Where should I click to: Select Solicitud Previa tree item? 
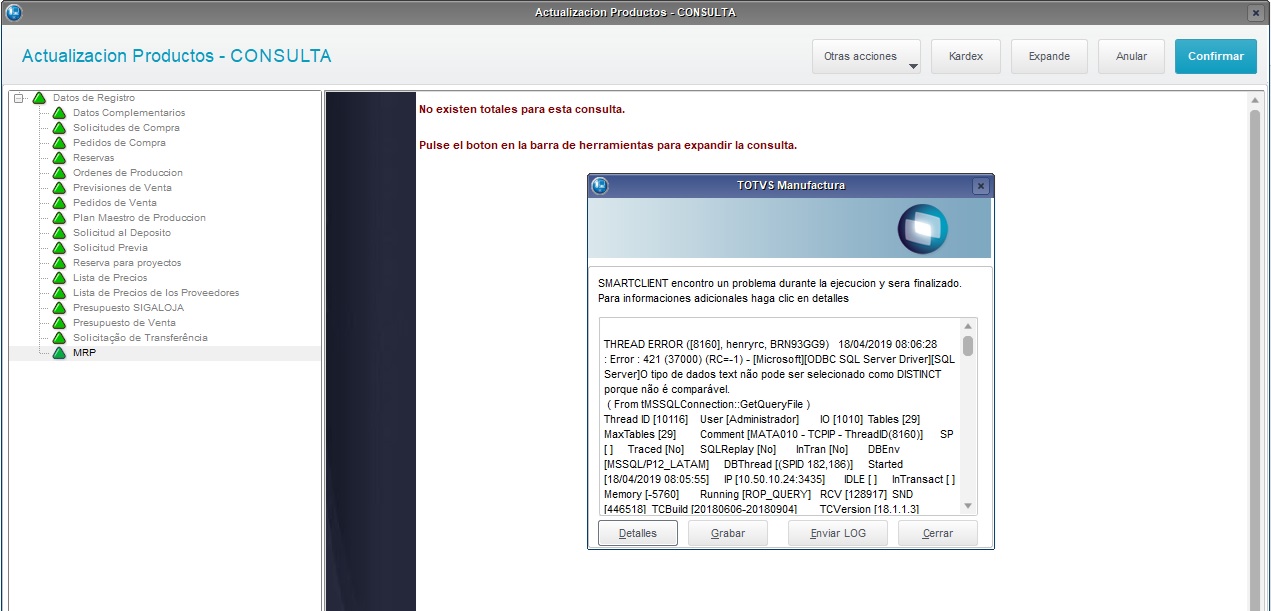[110, 248]
